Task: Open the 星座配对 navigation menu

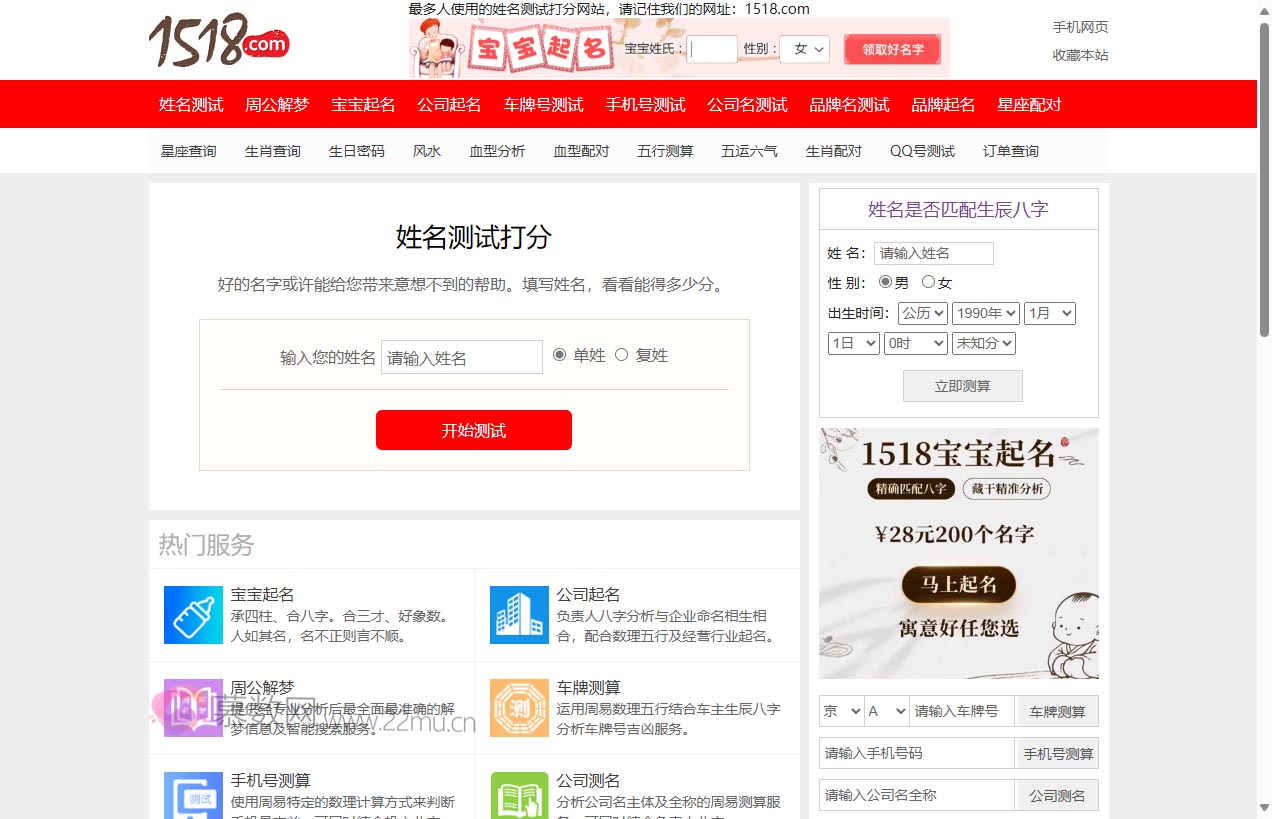Action: pos(1029,103)
